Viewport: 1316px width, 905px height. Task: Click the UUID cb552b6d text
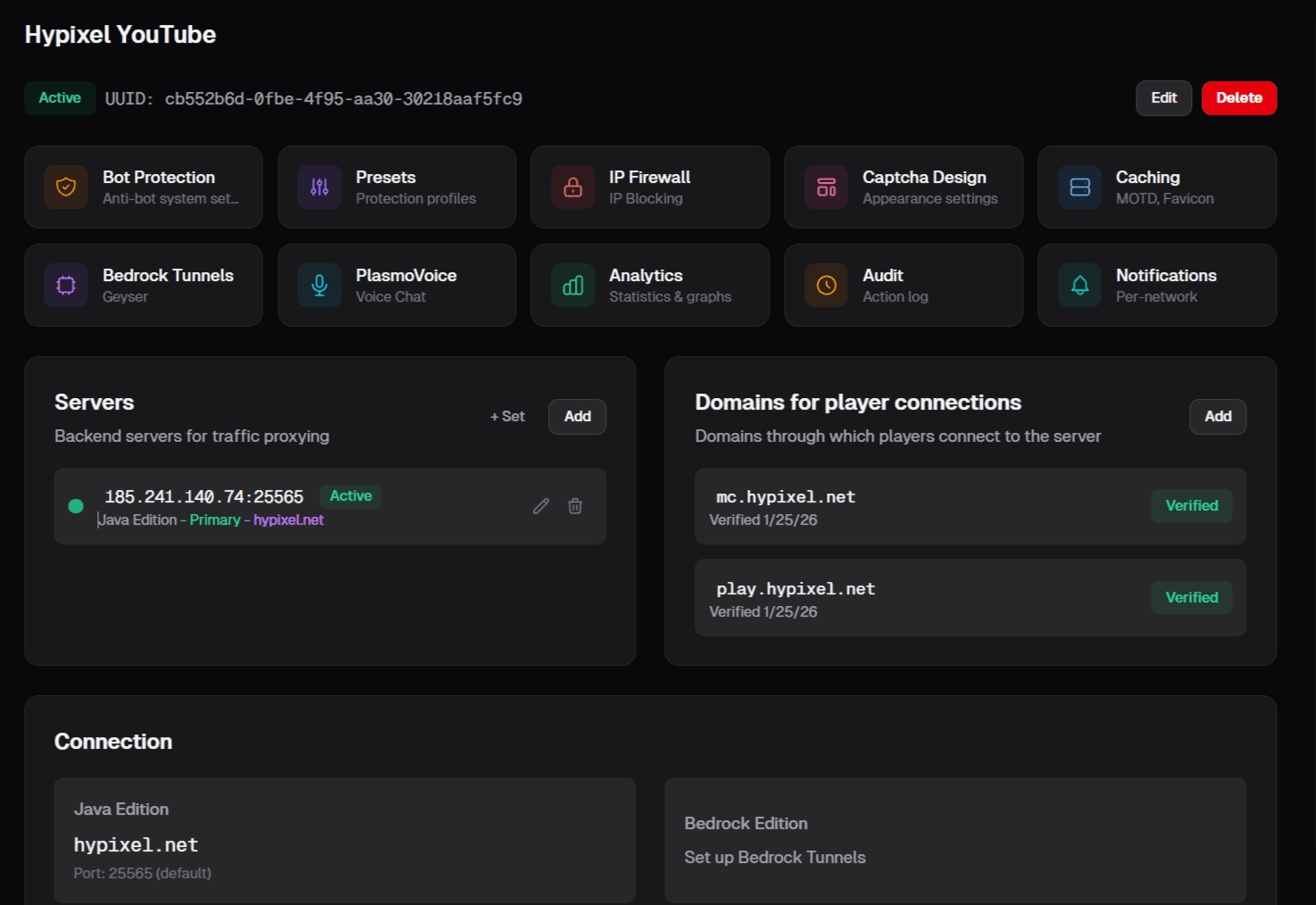coord(313,99)
